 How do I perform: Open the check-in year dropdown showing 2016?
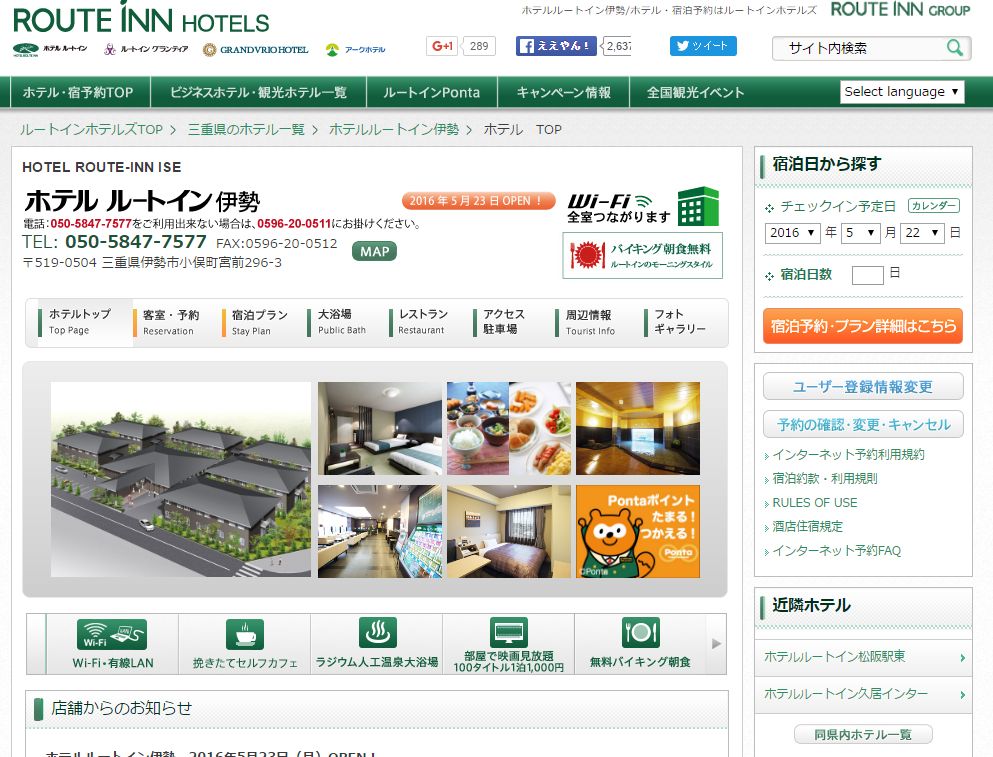pyautogui.click(x=792, y=233)
